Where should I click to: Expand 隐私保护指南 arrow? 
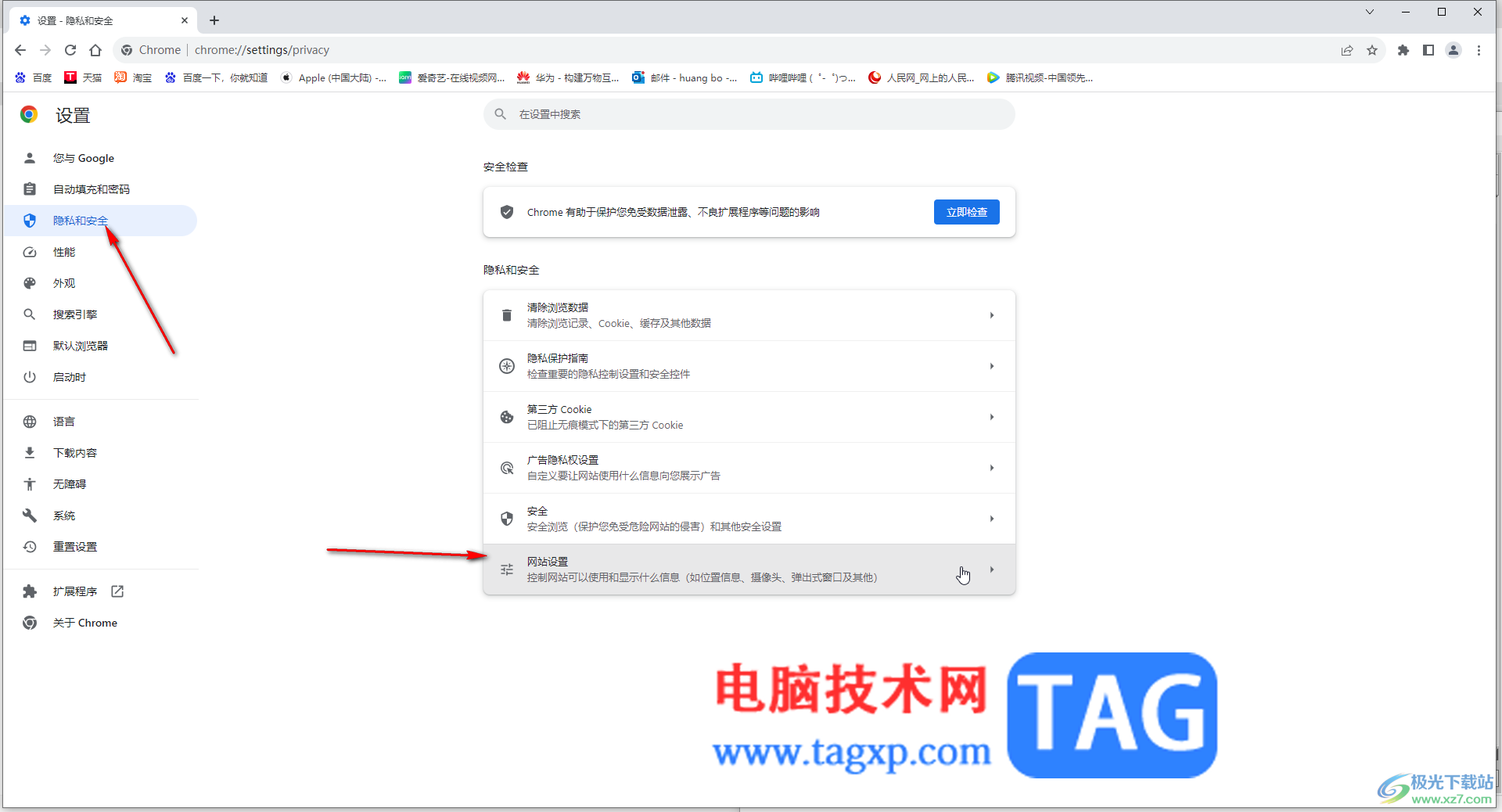pyautogui.click(x=991, y=366)
